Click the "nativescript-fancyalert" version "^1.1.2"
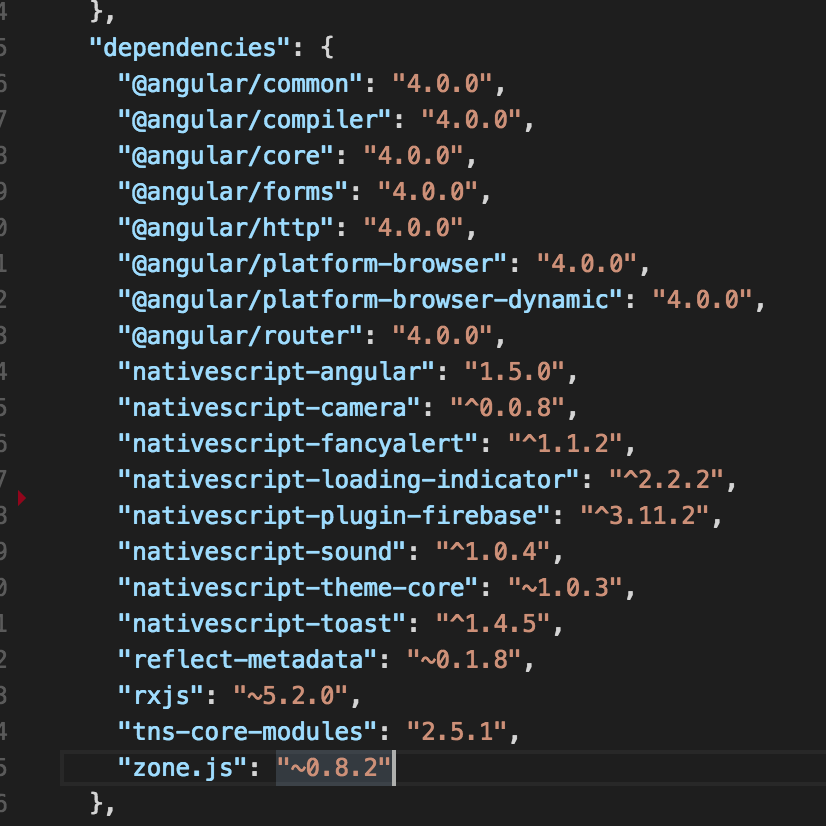 (x=565, y=443)
